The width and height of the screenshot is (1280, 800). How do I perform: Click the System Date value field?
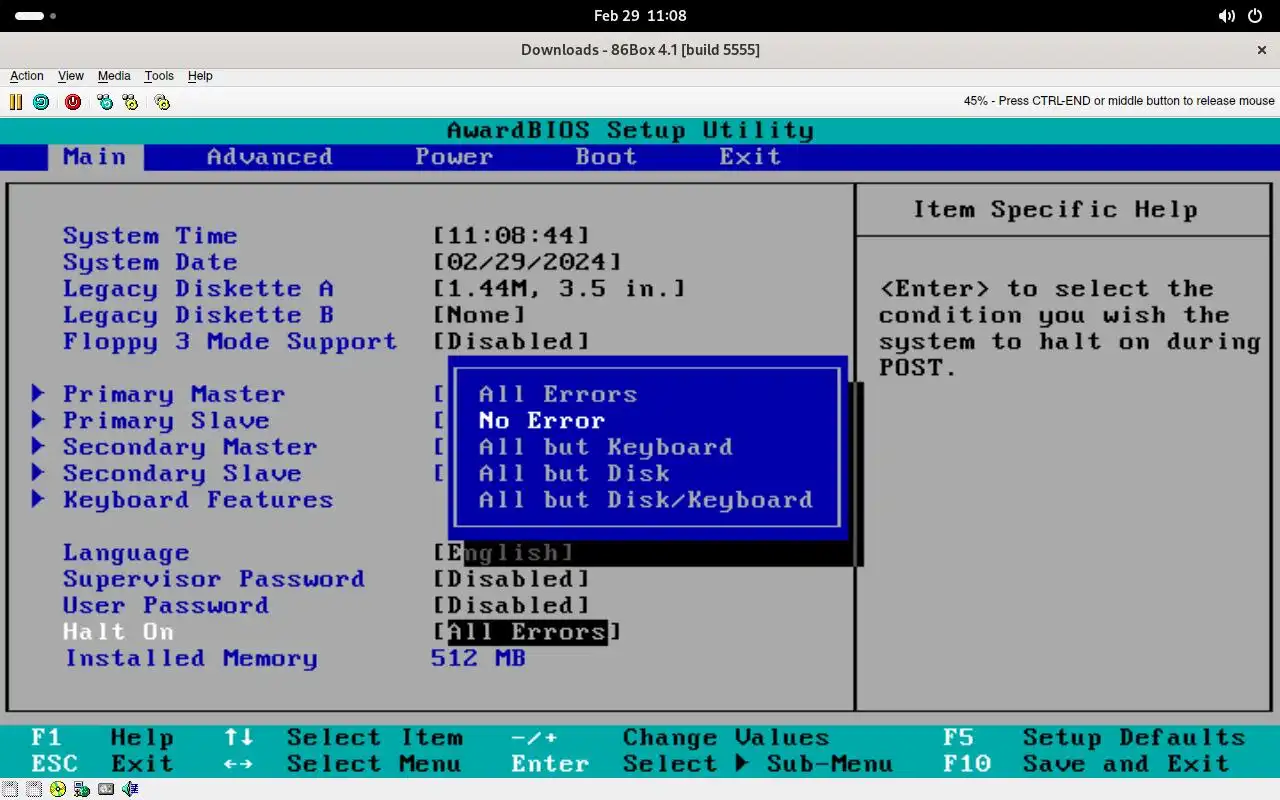pos(527,262)
